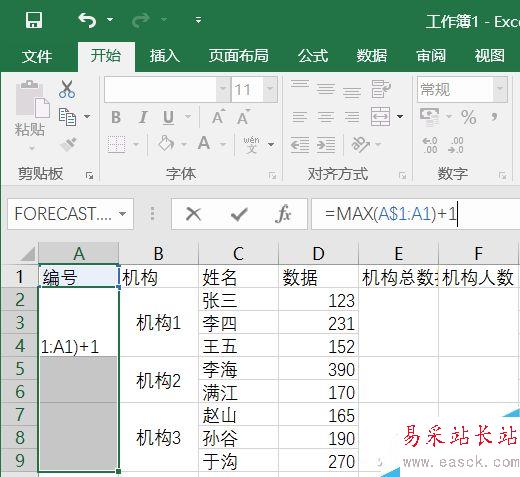Screen dimensions: 520x477
Task: Click the Save icon in quick access toolbar
Action: [34, 20]
